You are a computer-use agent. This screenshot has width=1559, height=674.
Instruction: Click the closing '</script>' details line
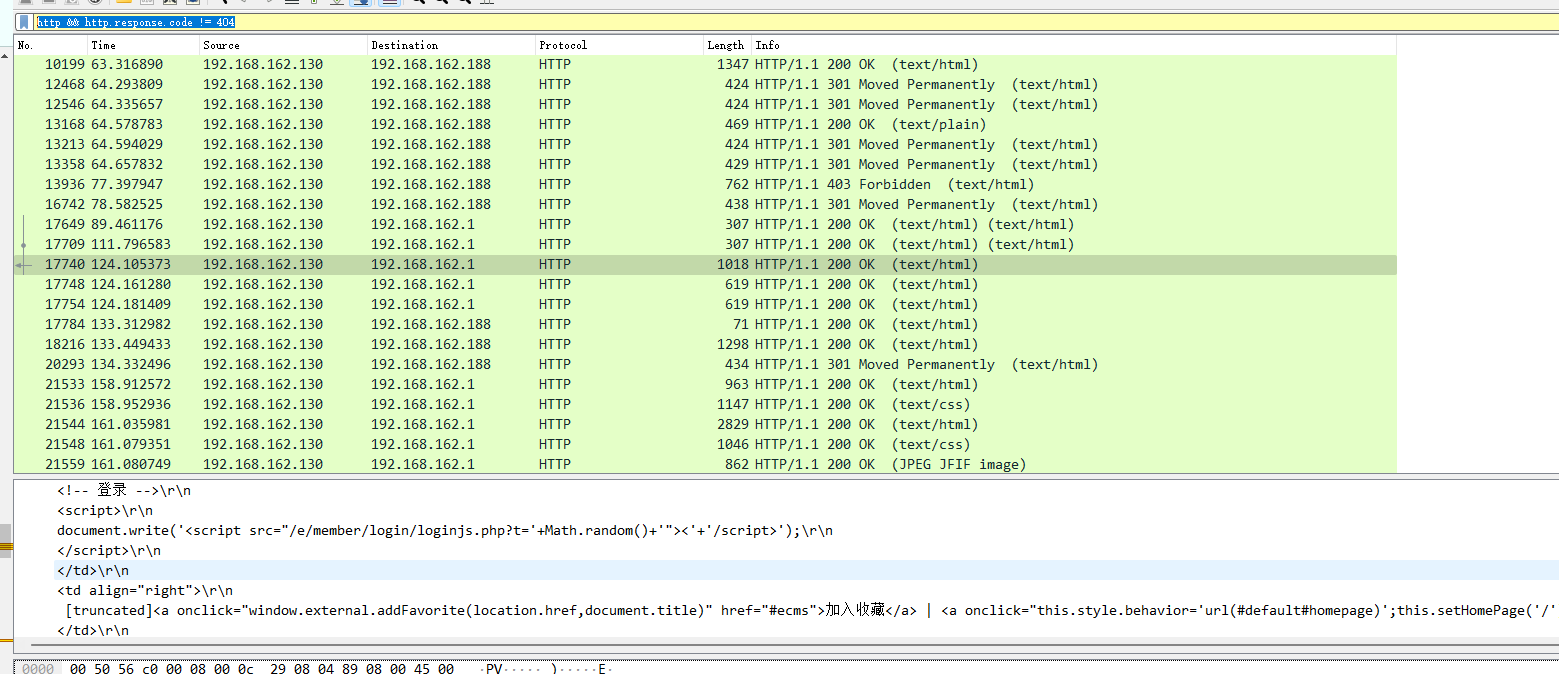(109, 550)
